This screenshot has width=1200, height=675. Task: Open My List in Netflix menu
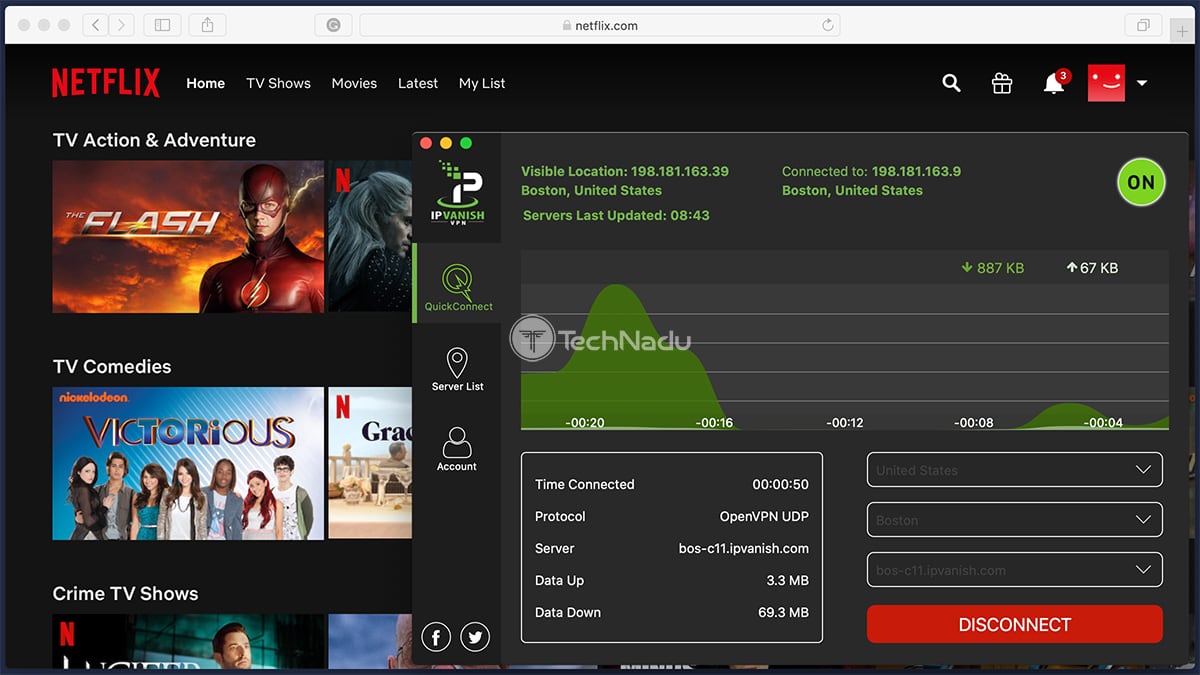[482, 83]
